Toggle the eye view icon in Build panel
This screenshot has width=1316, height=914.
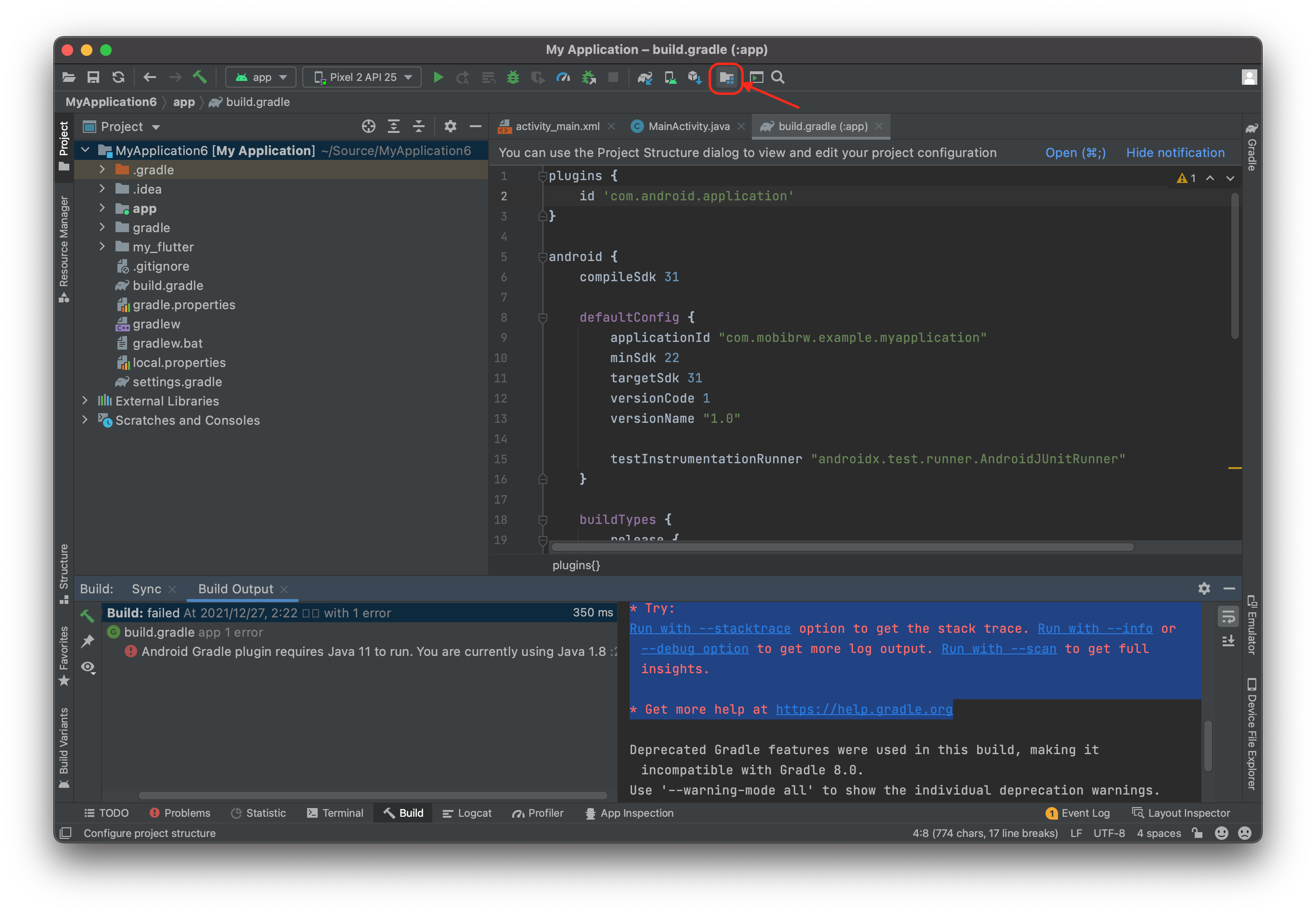88,668
